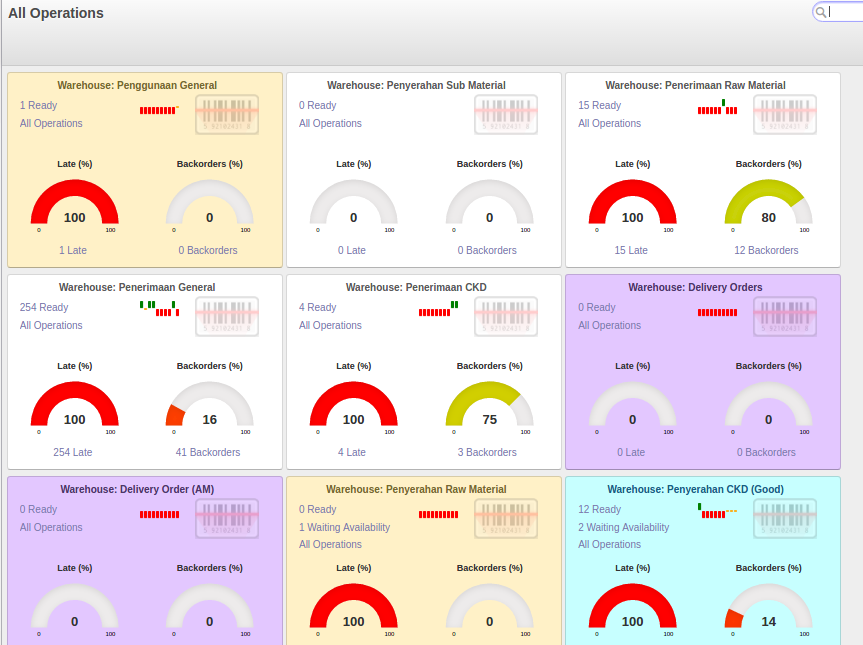
Task: Click status bar chart in Penerimaan General card
Action: pos(159,308)
